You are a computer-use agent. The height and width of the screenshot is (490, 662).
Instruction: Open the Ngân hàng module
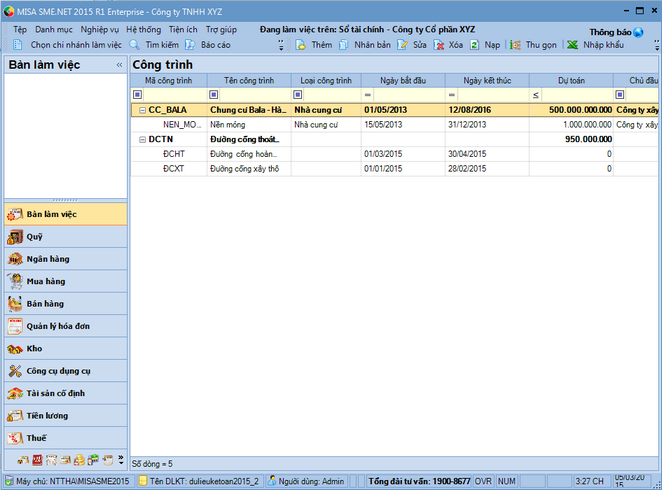pyautogui.click(x=66, y=259)
